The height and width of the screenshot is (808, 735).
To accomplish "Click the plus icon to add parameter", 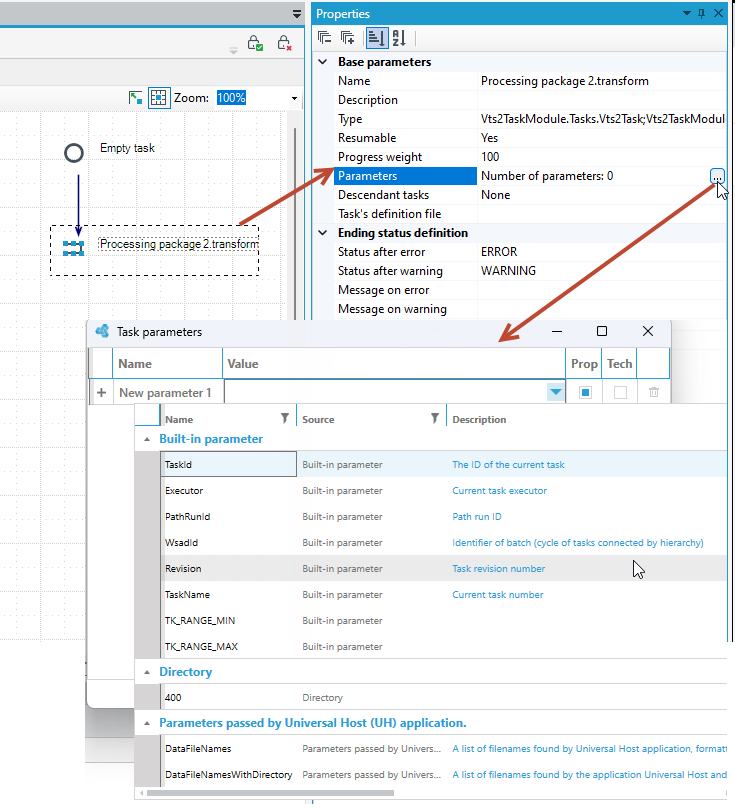I will 102,393.
